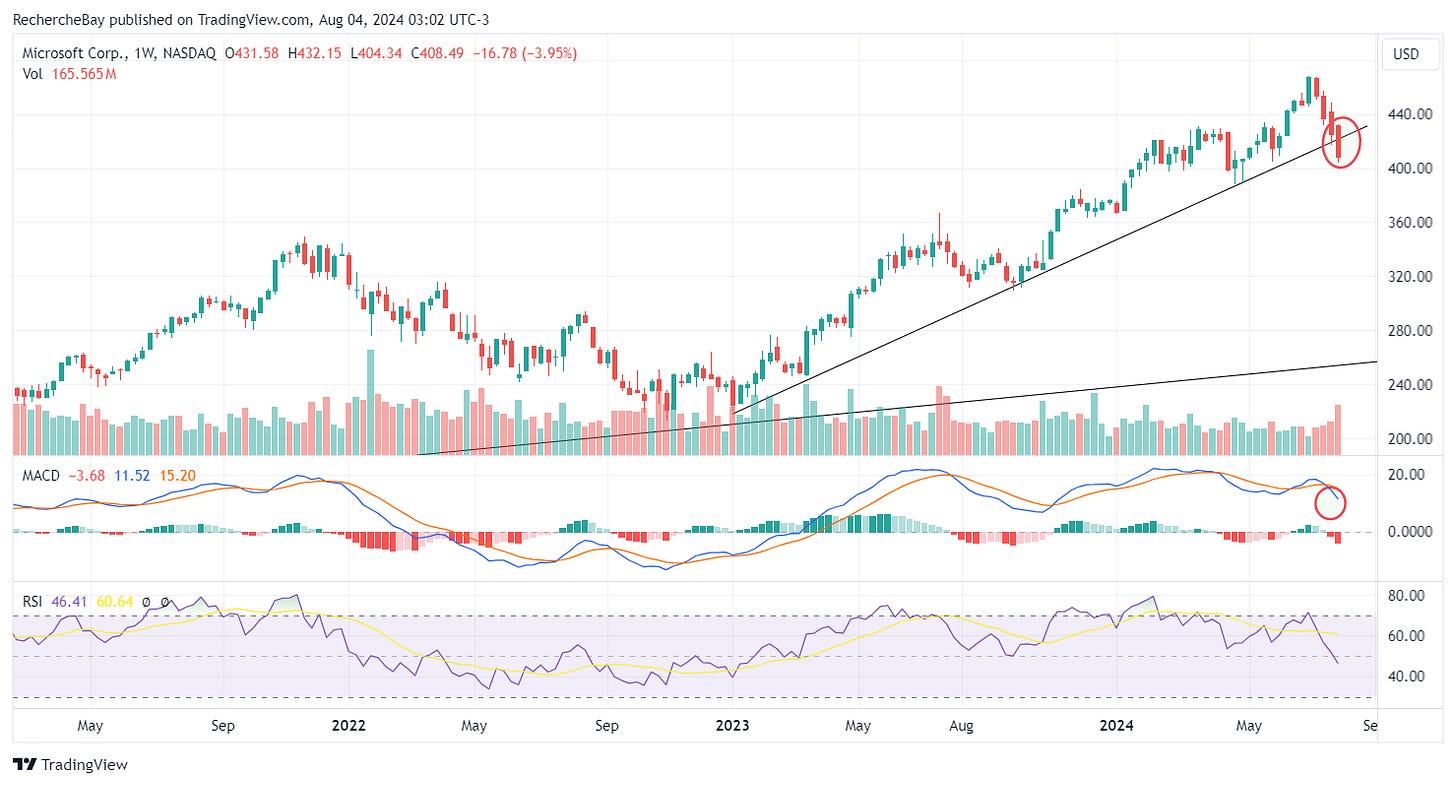Click the latest red MACD histogram bar
Image resolution: width=1456 pixels, height=786 pixels.
(x=1338, y=537)
